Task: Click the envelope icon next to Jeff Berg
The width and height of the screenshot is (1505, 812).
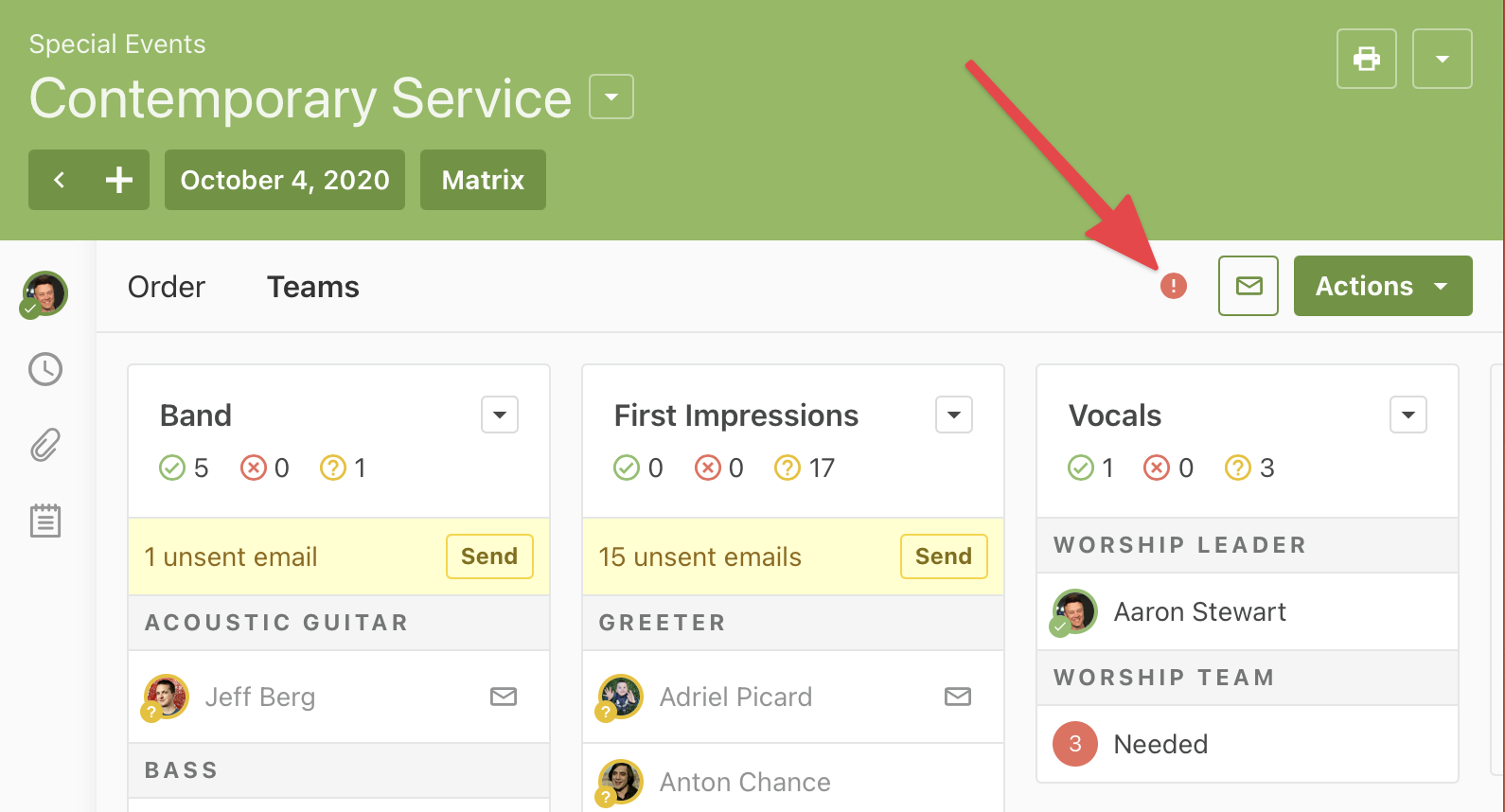Action: pos(503,697)
